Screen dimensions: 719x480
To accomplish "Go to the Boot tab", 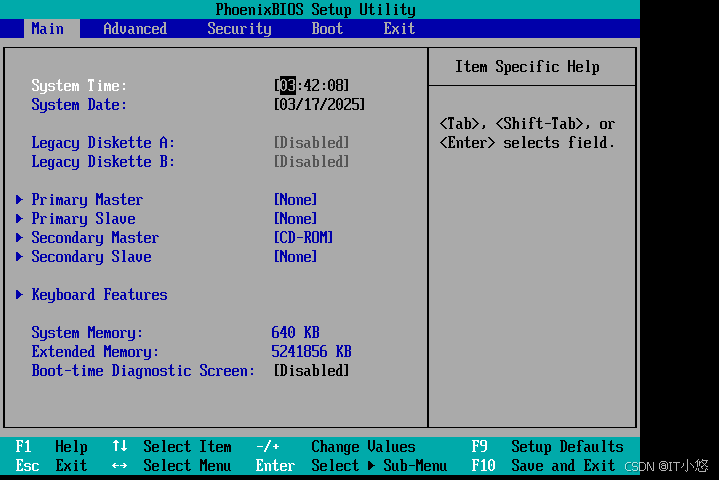I will 327,28.
